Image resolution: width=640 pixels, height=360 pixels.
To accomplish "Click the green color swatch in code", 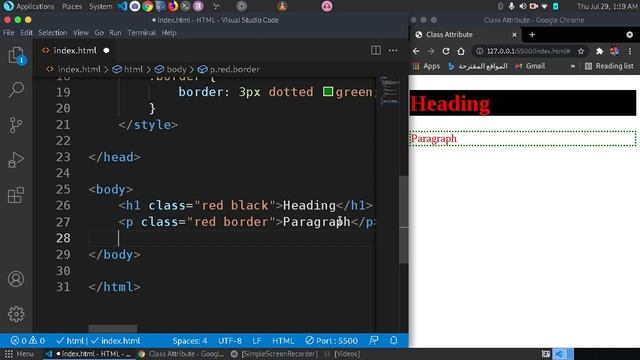I will 328,91.
